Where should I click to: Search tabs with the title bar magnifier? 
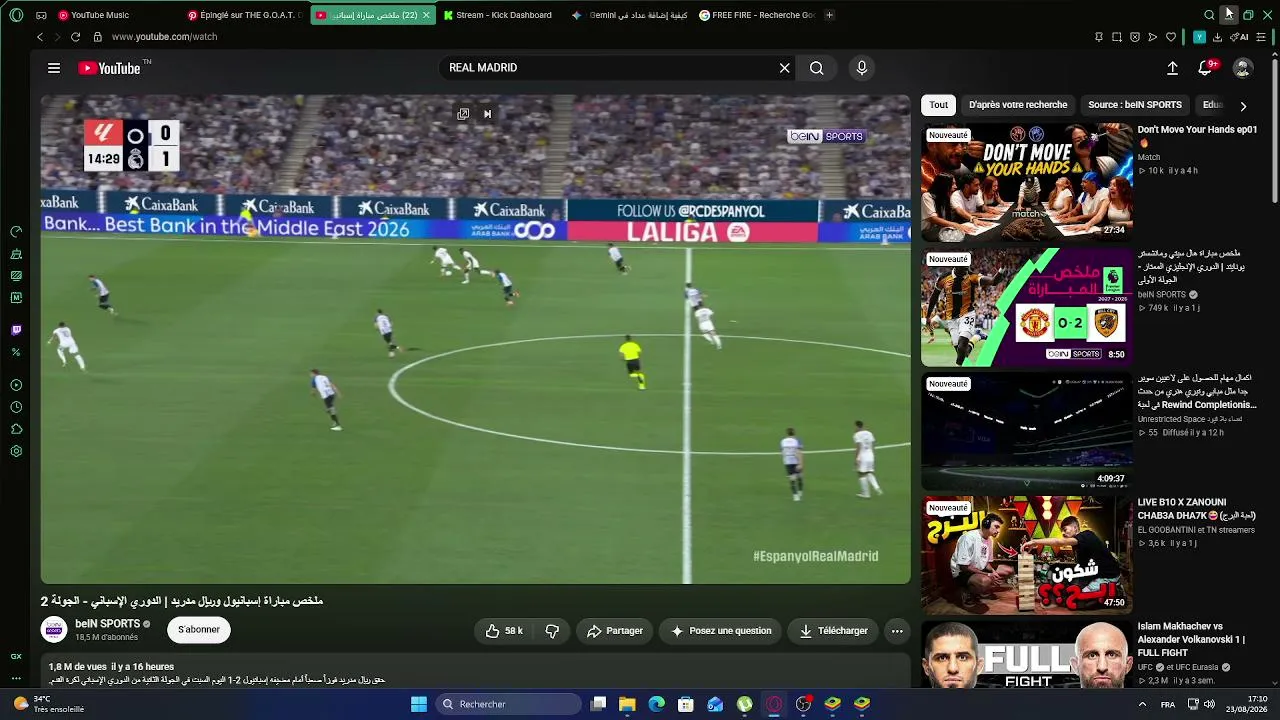(x=1209, y=15)
